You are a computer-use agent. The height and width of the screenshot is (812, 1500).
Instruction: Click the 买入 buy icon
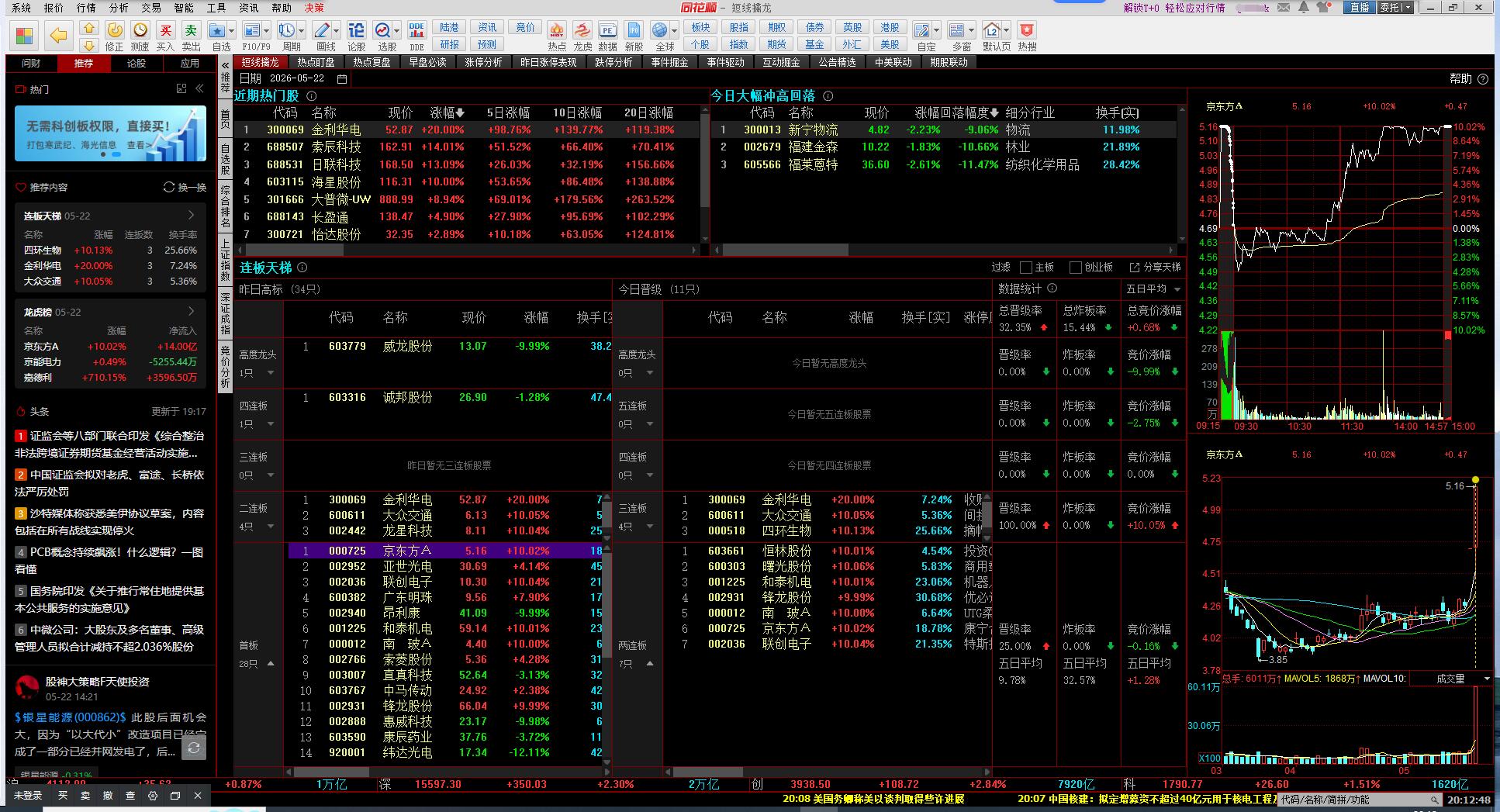[x=165, y=31]
